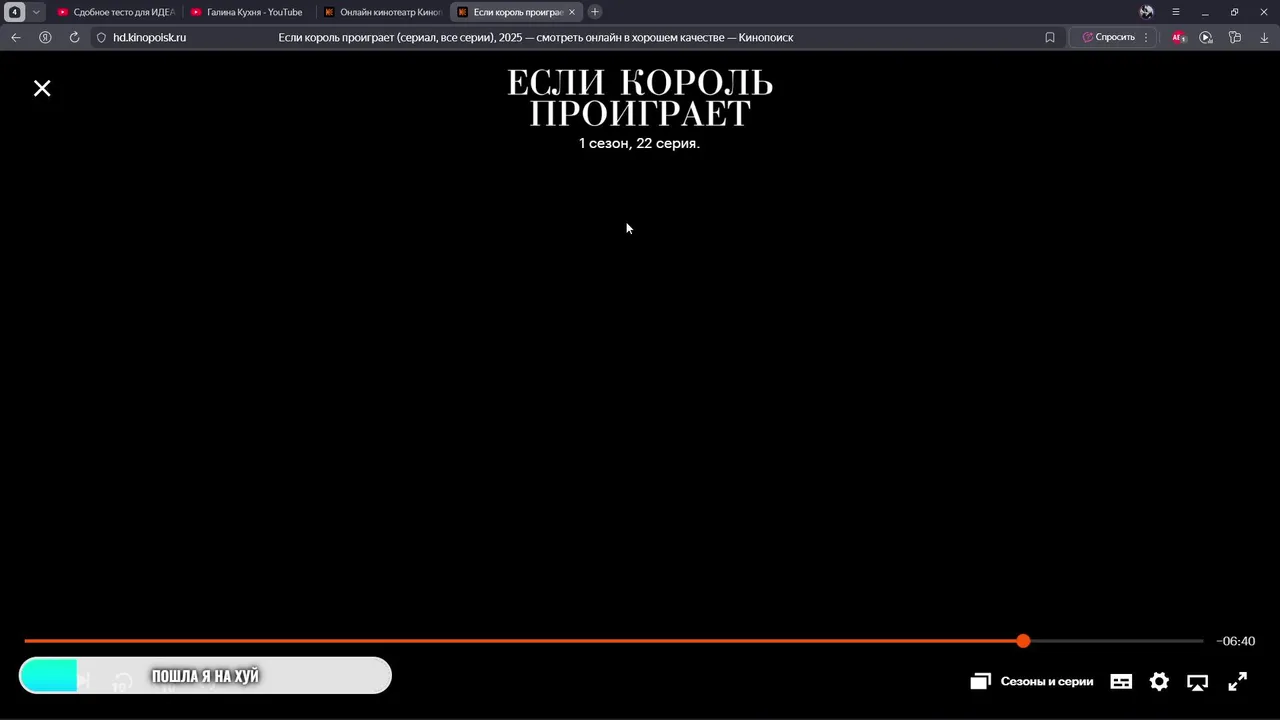Open the browser downloads panel
This screenshot has width=1280, height=720.
[1264, 37]
